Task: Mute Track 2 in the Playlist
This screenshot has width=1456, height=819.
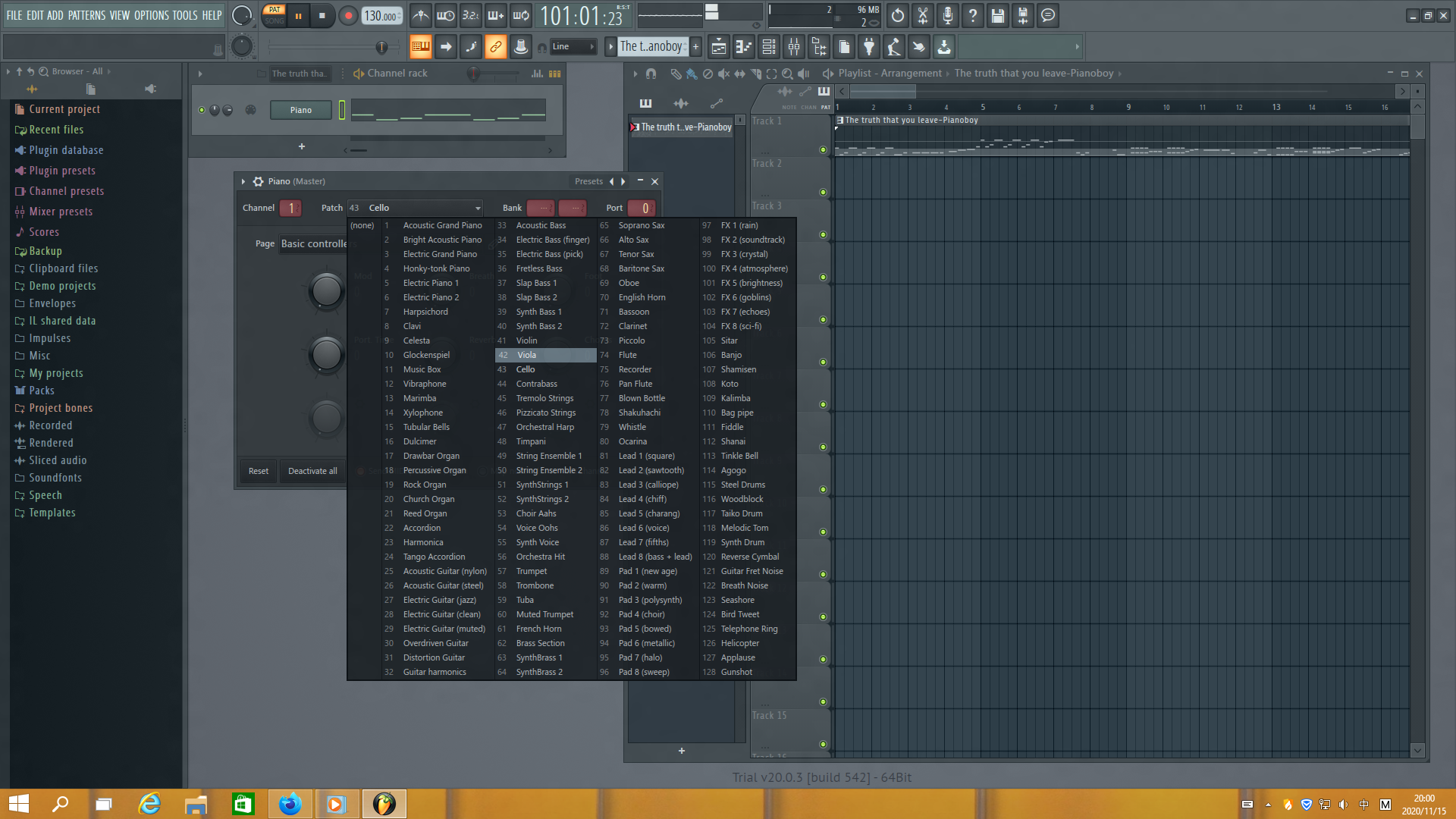Action: tap(823, 192)
